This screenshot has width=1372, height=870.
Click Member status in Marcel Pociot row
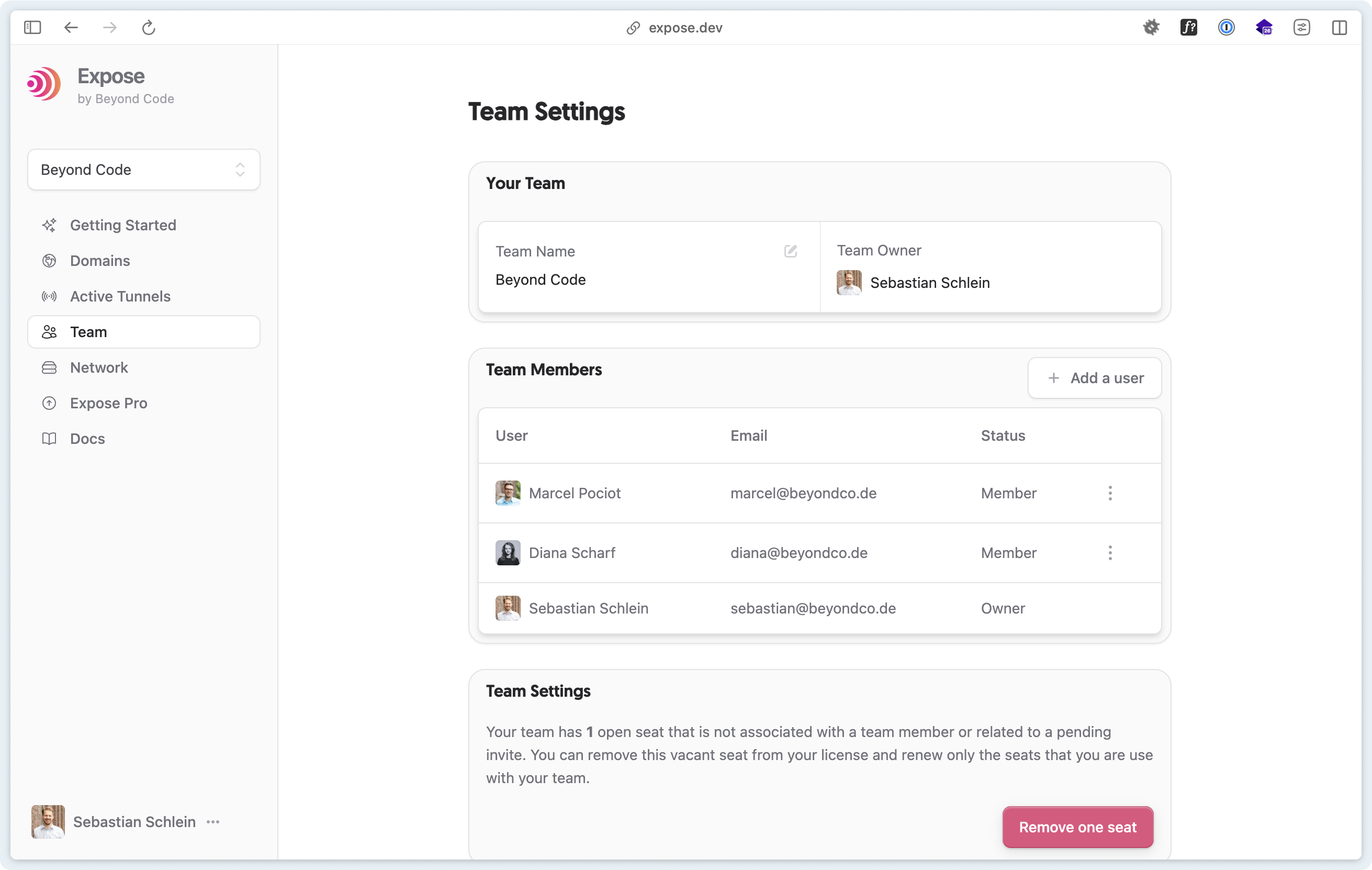(1008, 493)
